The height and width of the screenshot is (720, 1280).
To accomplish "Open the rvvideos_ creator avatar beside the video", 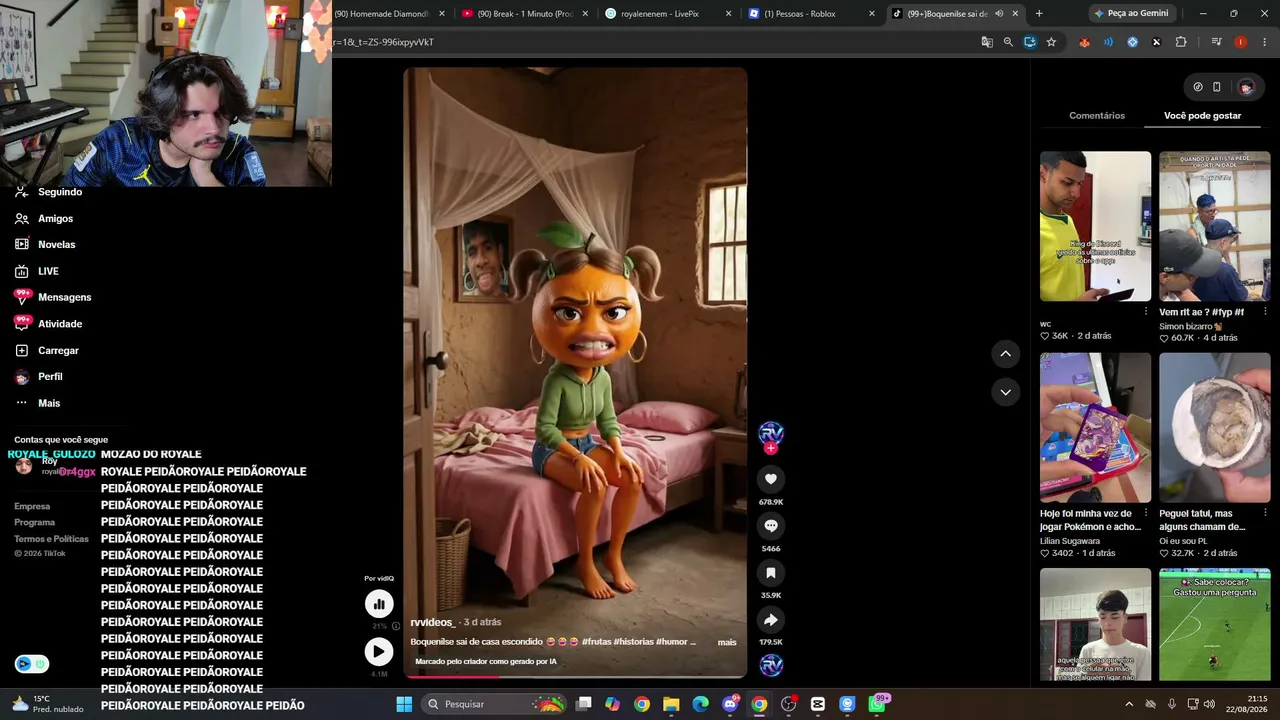I will coord(771,433).
